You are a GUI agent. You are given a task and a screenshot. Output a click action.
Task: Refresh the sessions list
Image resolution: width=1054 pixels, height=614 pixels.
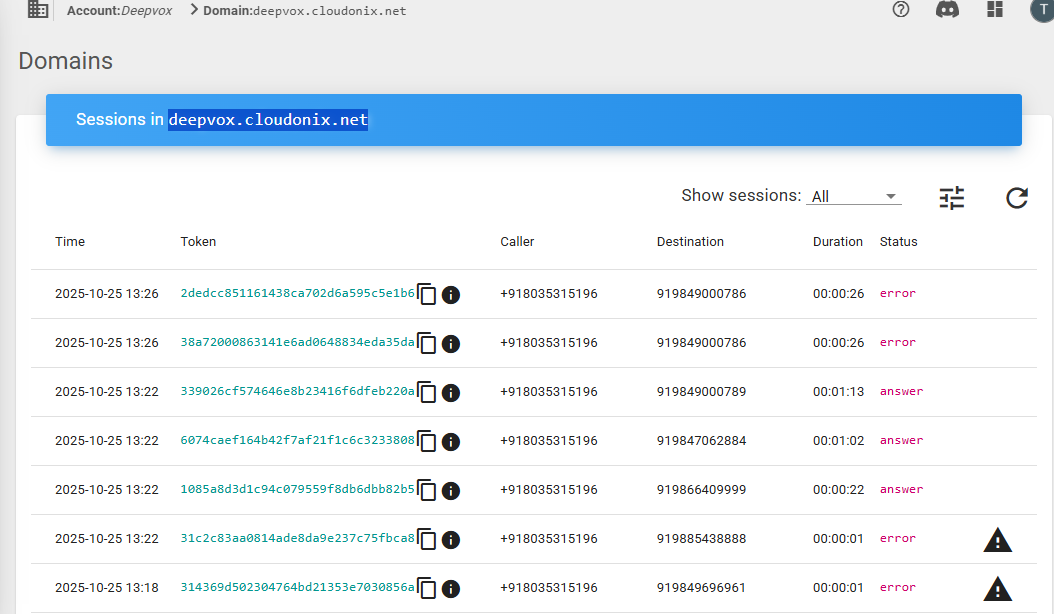coord(1017,198)
